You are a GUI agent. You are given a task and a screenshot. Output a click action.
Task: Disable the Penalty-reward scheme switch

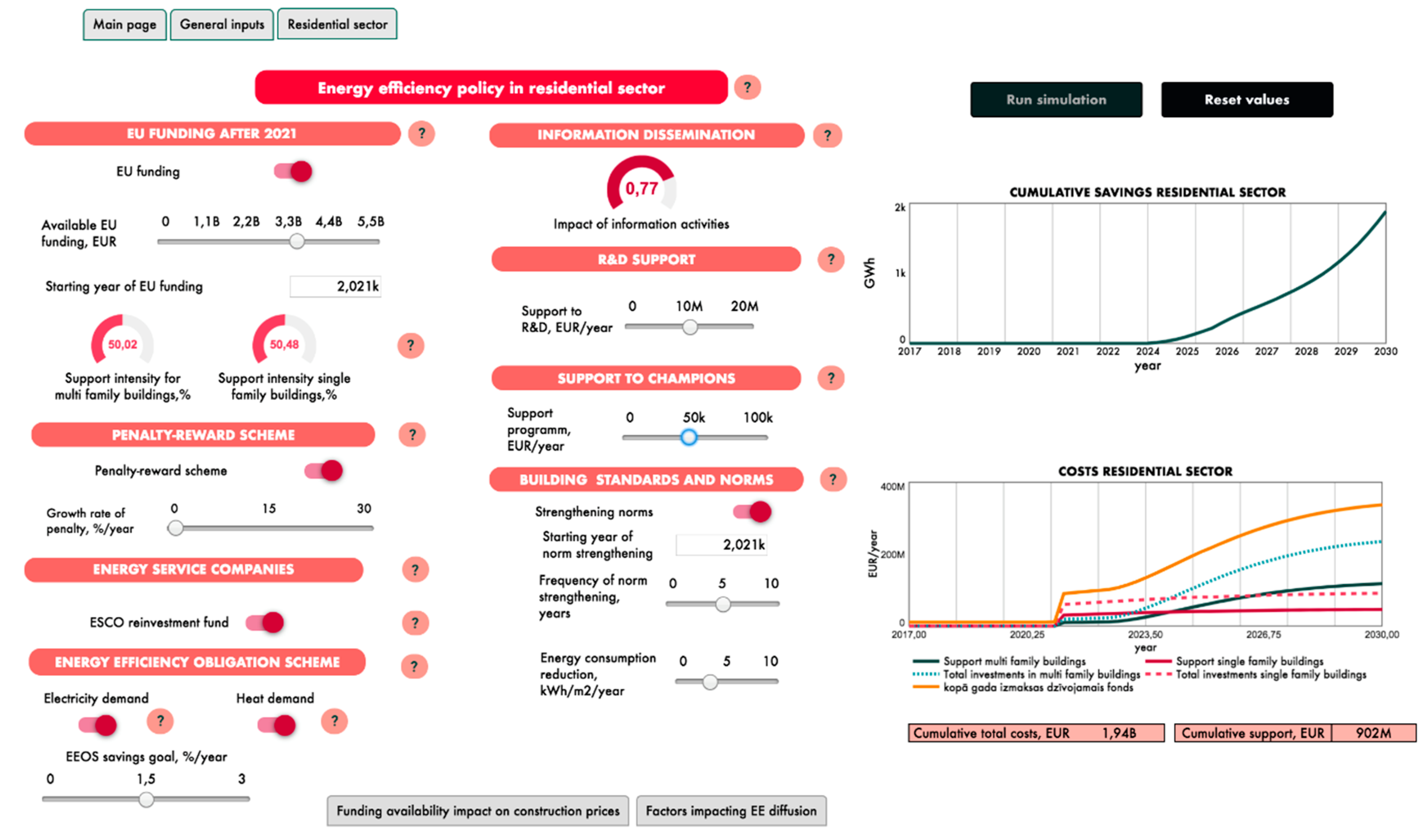click(324, 471)
